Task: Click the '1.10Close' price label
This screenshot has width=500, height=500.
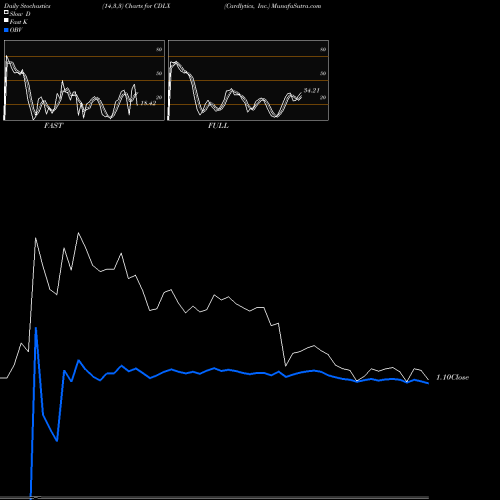Action: [x=452, y=377]
